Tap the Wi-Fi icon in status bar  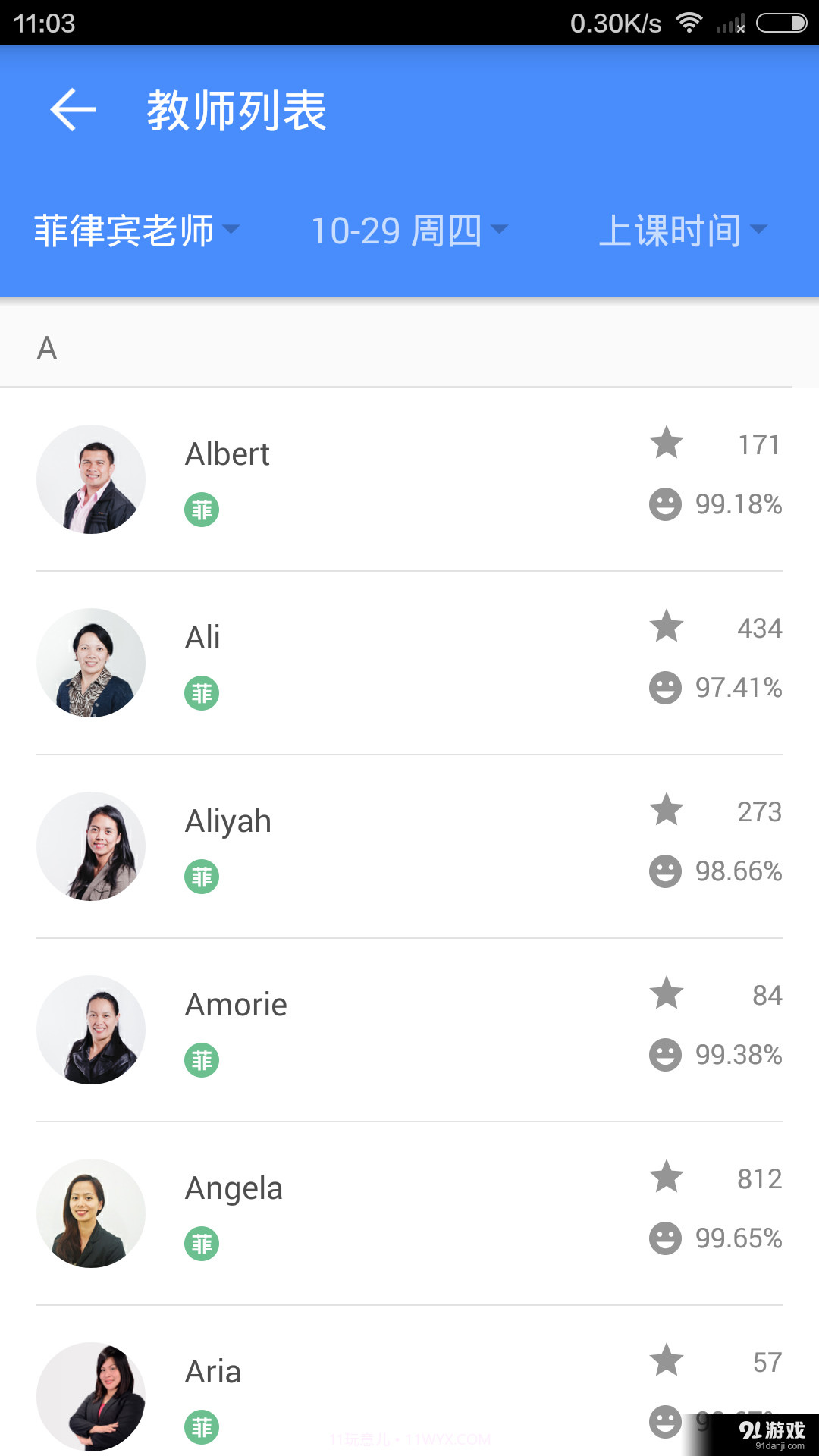[x=689, y=23]
